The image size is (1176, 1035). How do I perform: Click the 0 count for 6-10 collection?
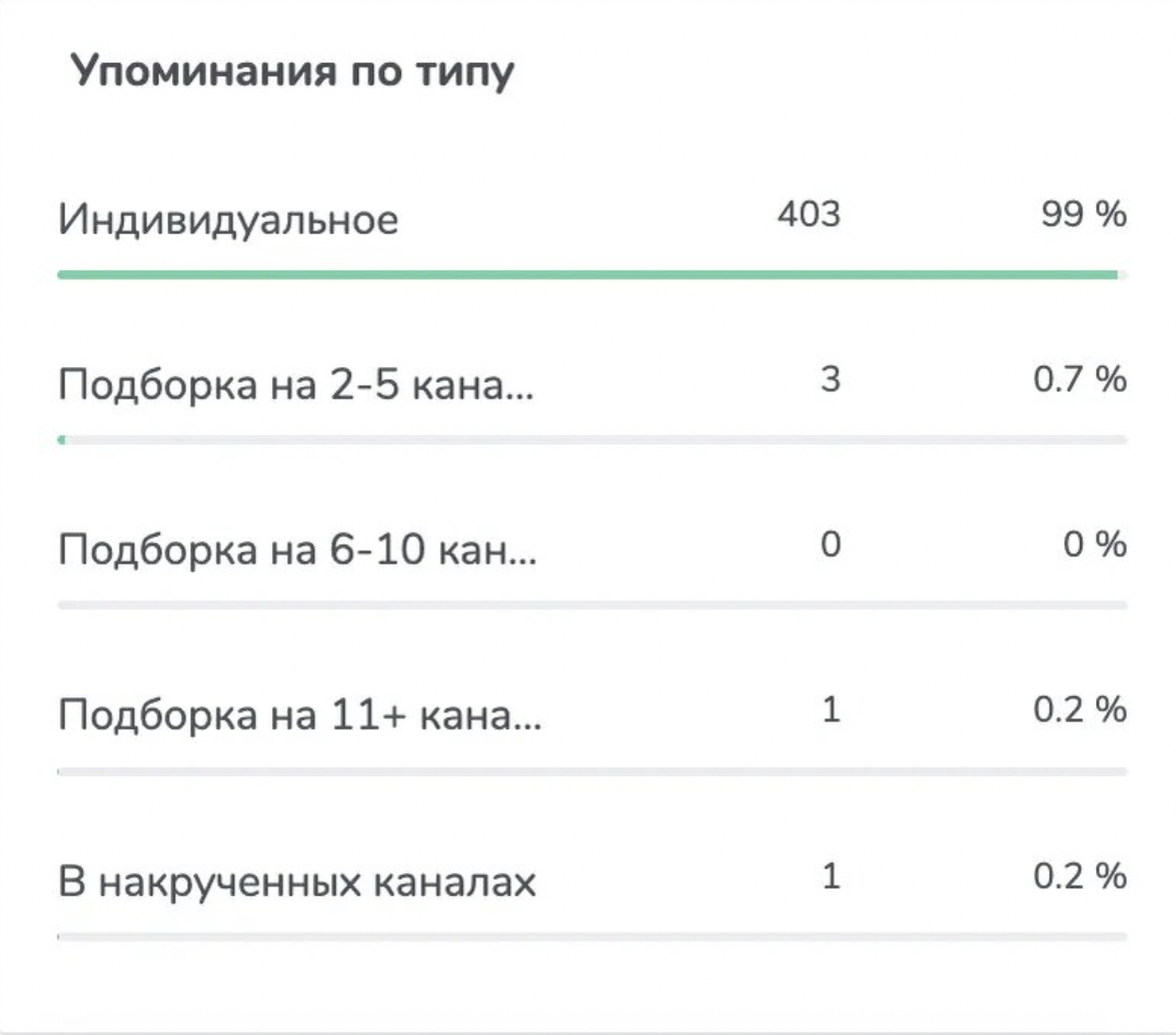[x=830, y=545]
